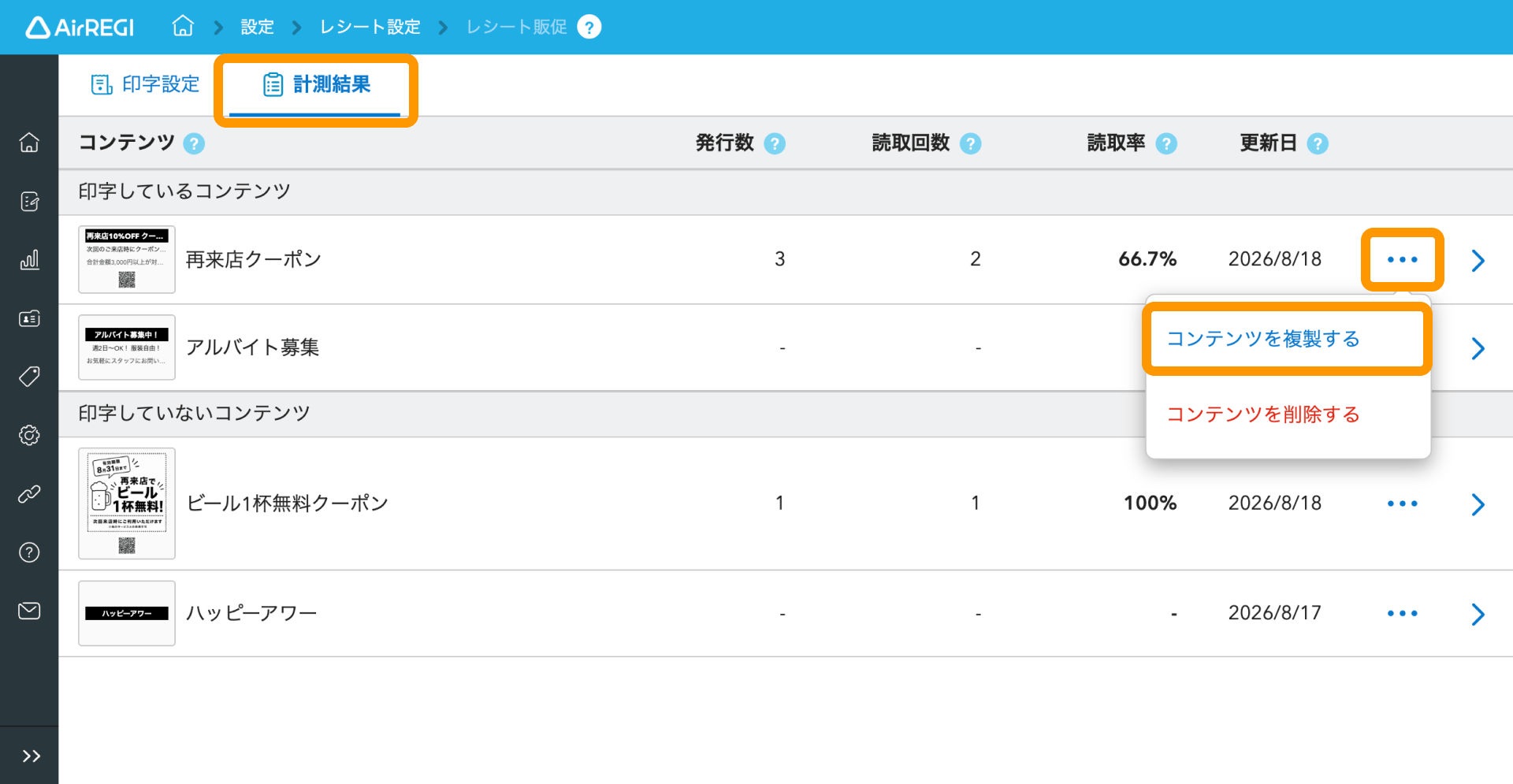Image resolution: width=1513 pixels, height=784 pixels.
Task: Click the 66.7% read rate value
Action: point(1147,259)
